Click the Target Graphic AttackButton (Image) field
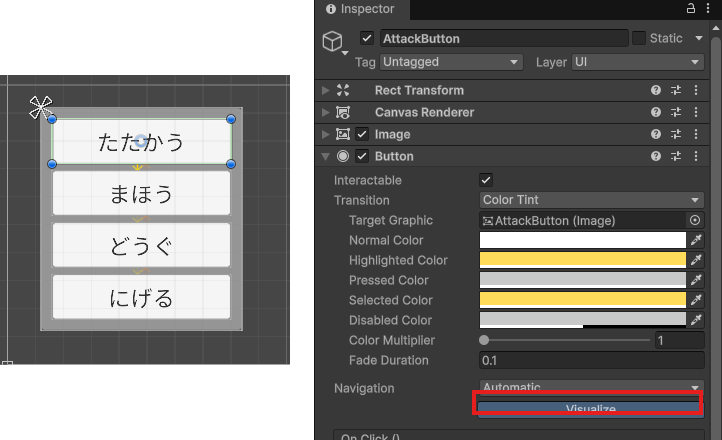The height and width of the screenshot is (440, 722). pos(583,220)
